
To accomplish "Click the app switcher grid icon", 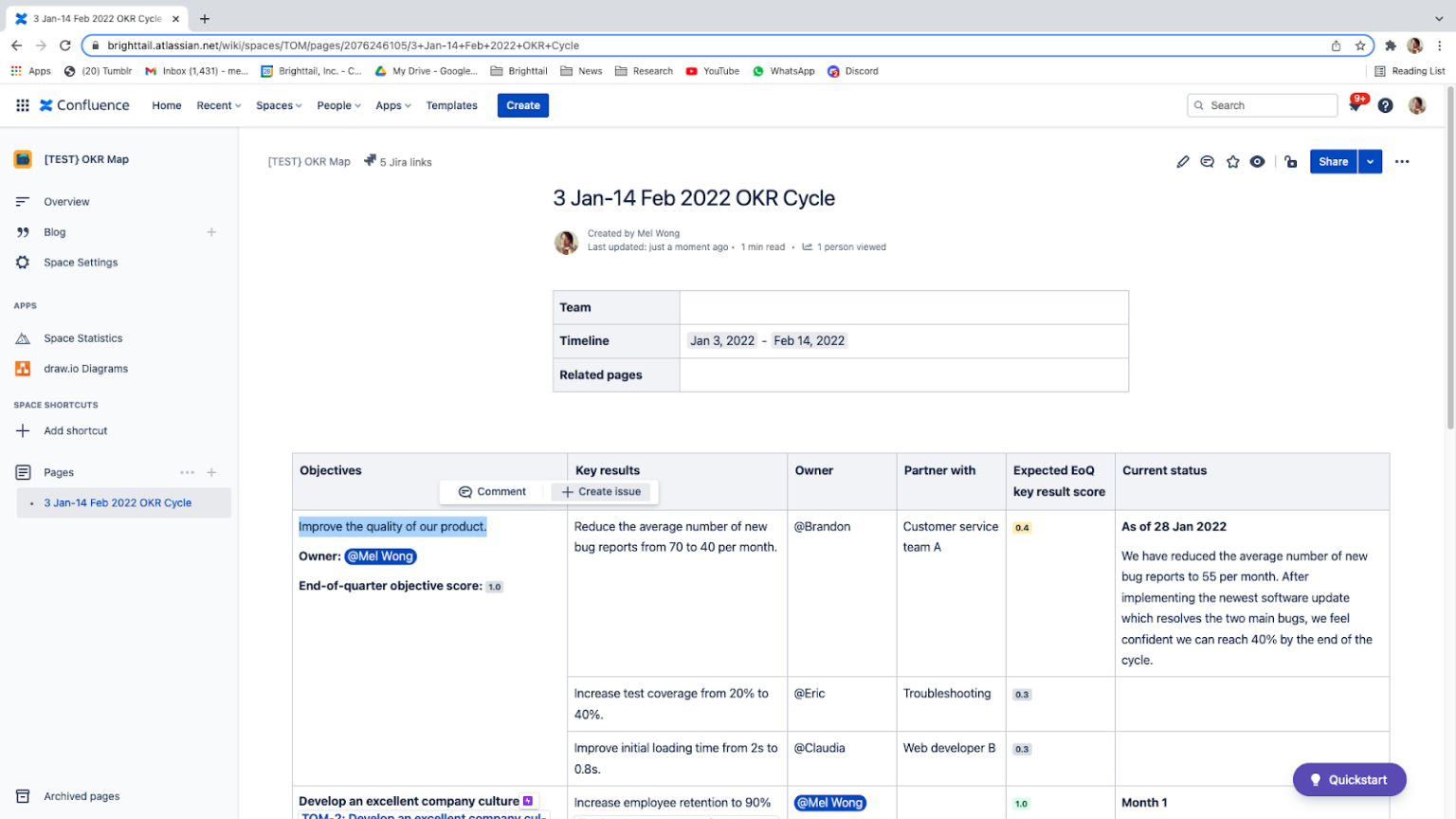I will [x=21, y=105].
